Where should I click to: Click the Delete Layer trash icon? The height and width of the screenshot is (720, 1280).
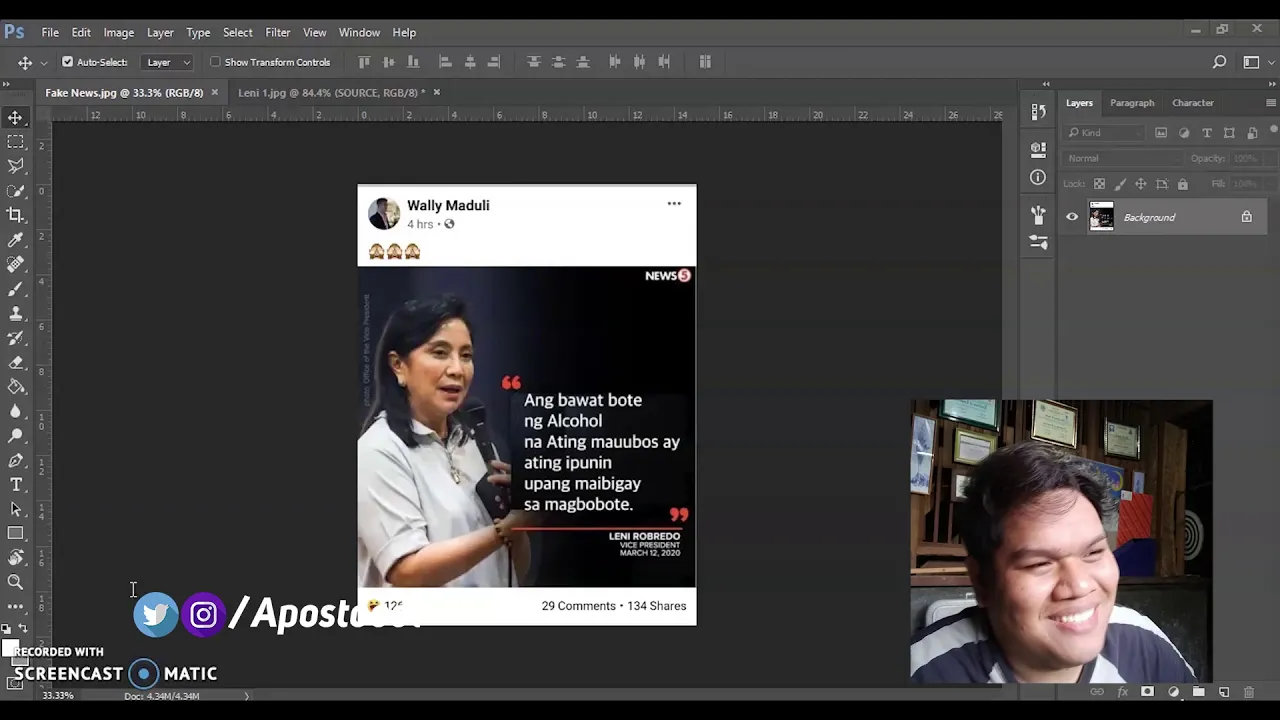(x=1248, y=692)
